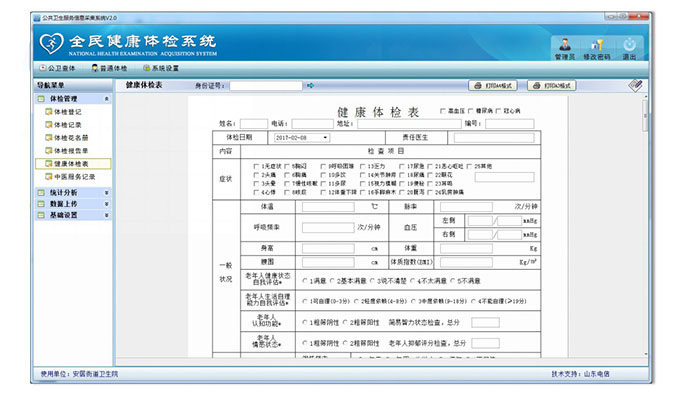The image size is (681, 394).
Task: Select 体检花名册 in the sidebar
Action: coord(67,138)
